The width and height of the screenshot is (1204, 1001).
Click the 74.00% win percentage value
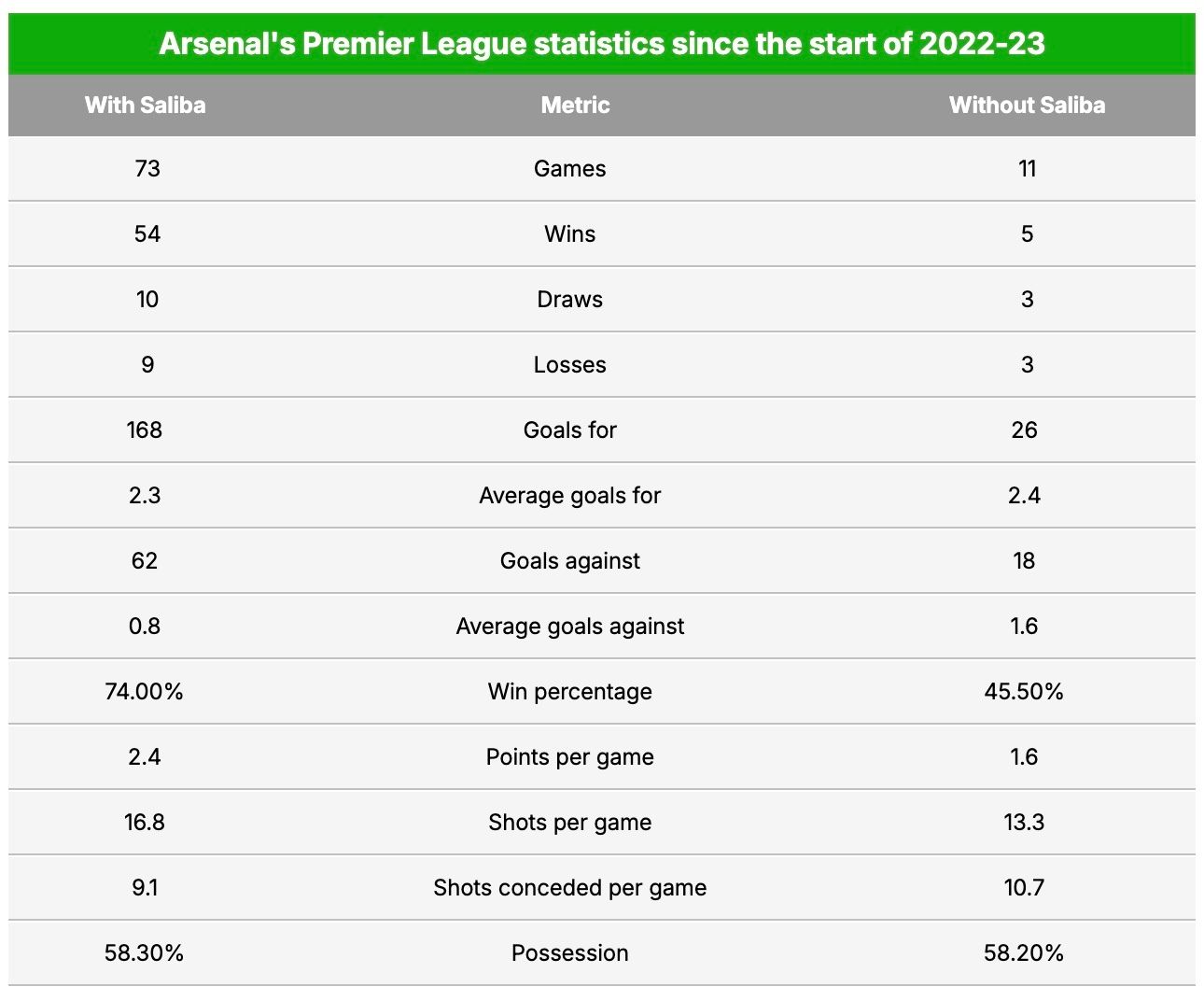(145, 691)
